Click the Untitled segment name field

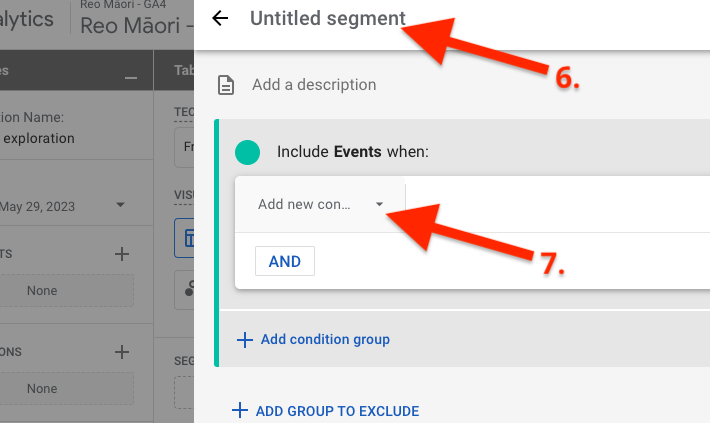(328, 18)
